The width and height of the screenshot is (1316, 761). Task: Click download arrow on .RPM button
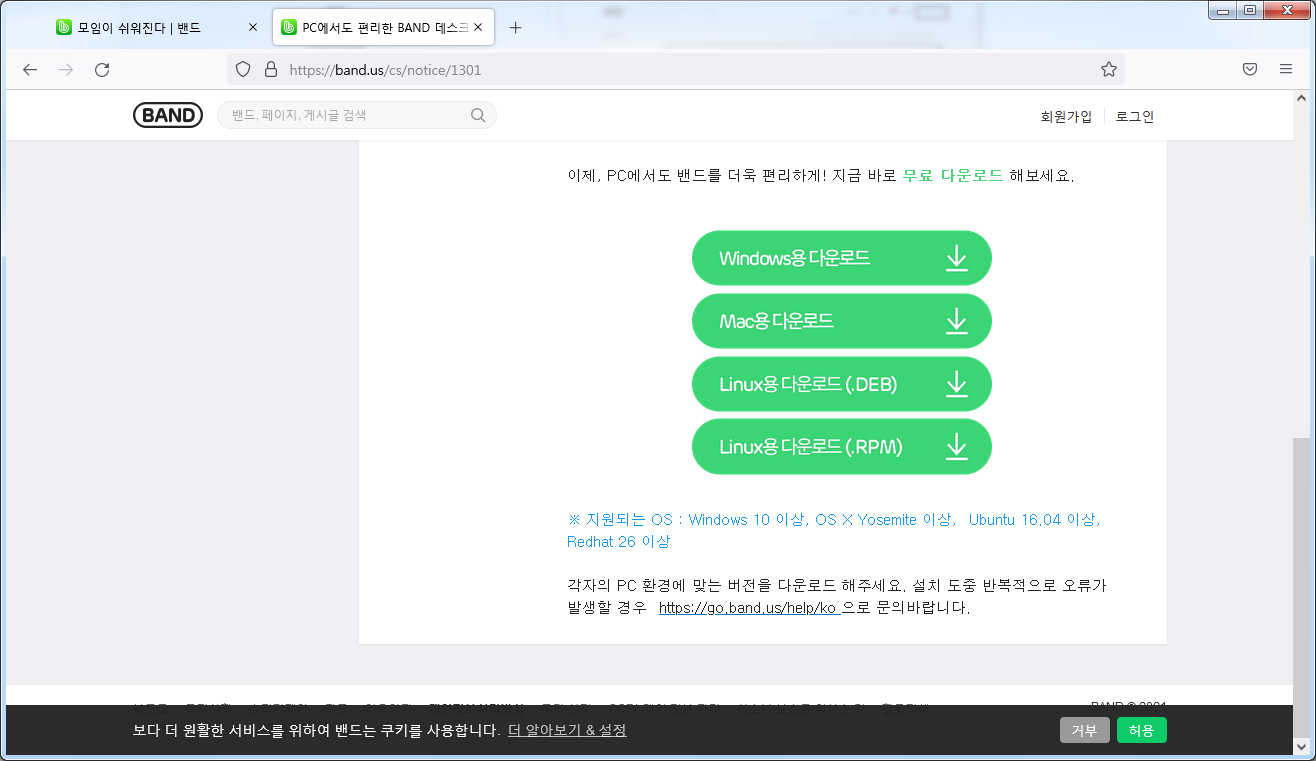(957, 446)
